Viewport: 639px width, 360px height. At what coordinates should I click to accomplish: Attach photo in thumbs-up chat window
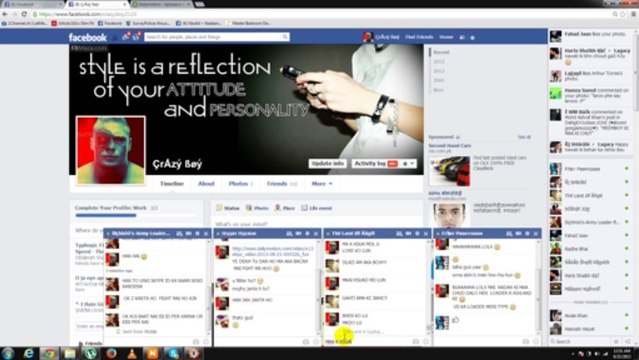point(526,342)
